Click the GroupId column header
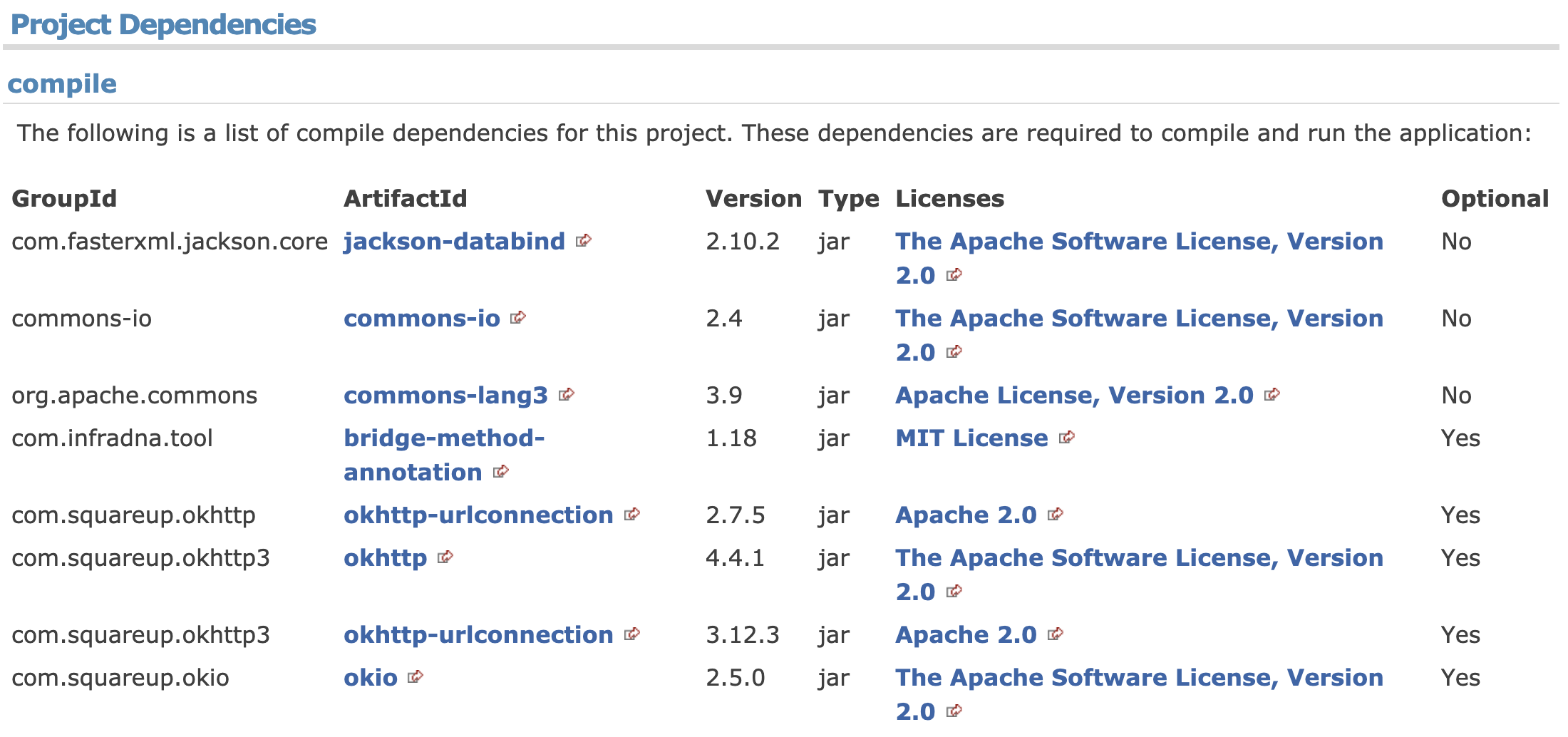Screen dimensions: 1568x737 (x=64, y=199)
